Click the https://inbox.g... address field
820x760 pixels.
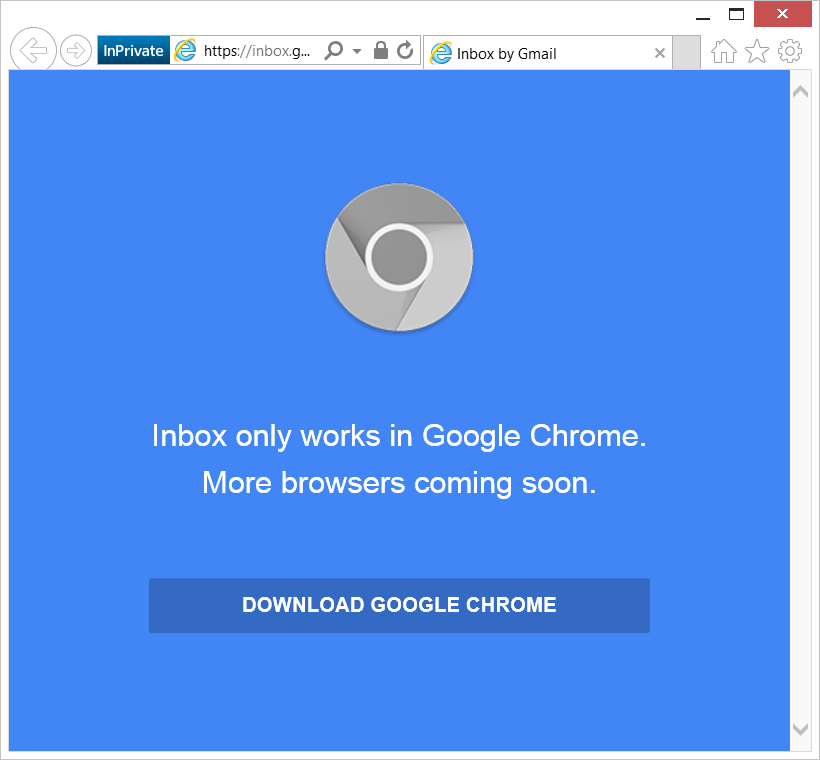[257, 51]
